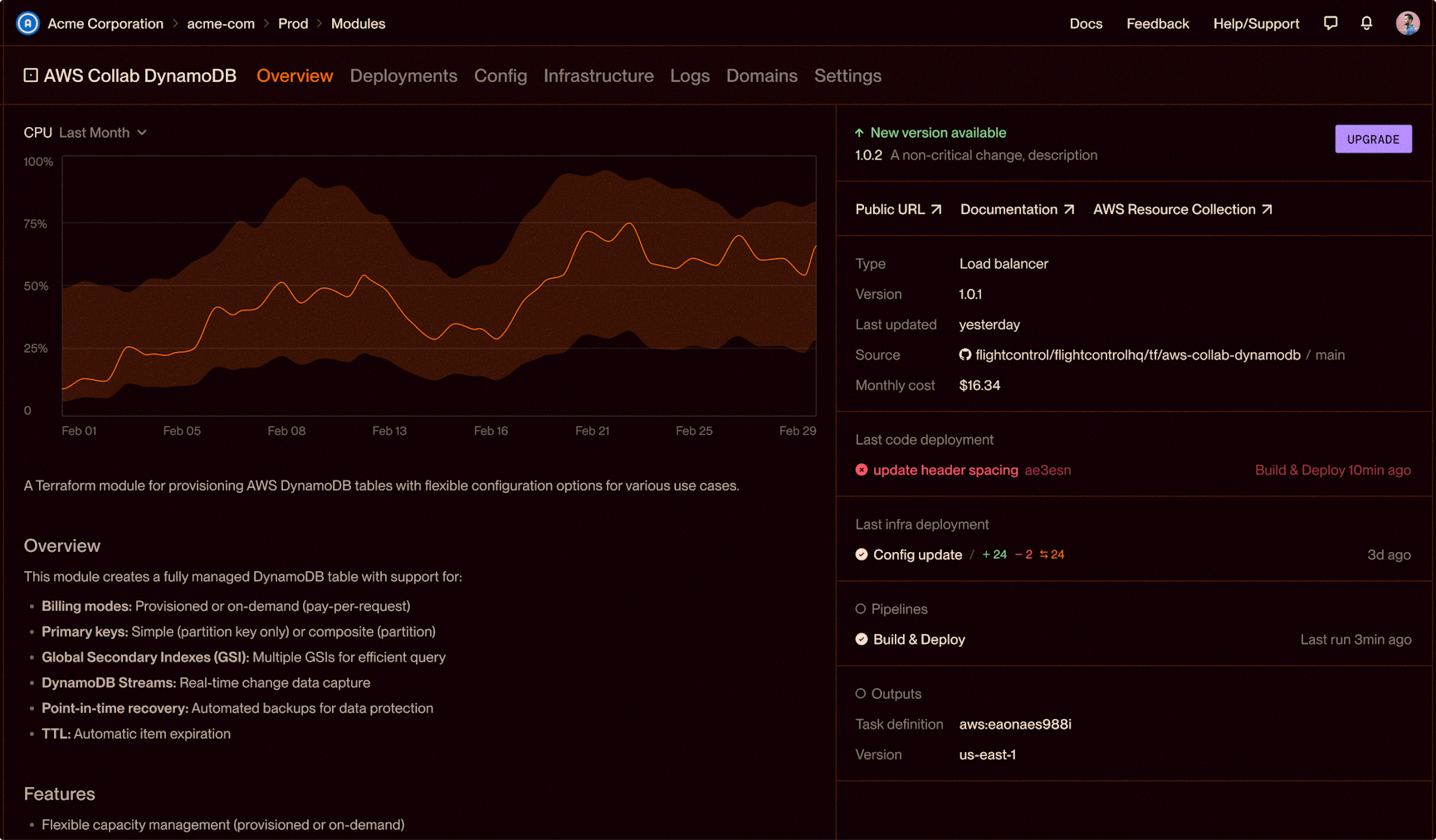Viewport: 1436px width, 840px height.
Task: Open the chat messages icon
Action: click(x=1331, y=23)
